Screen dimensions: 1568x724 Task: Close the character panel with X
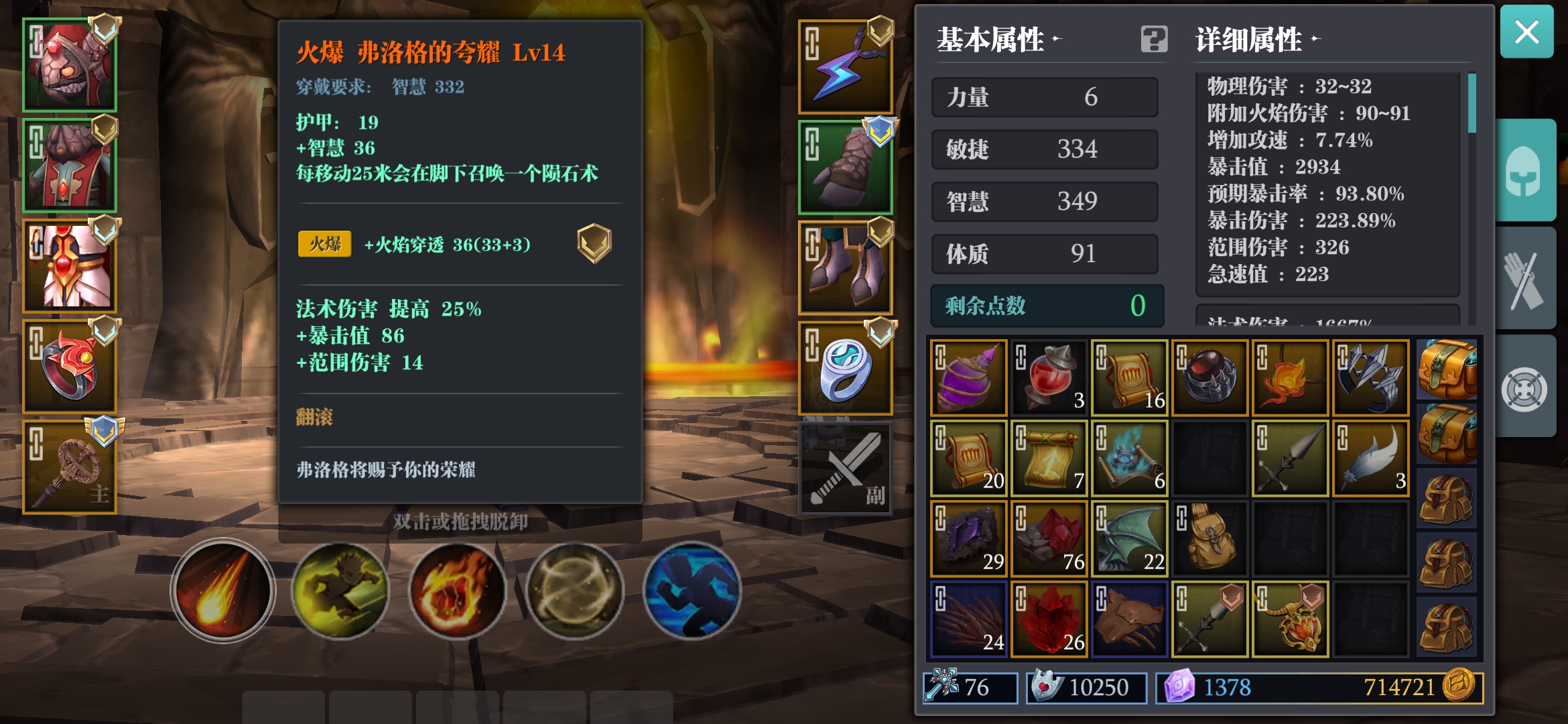coord(1526,32)
